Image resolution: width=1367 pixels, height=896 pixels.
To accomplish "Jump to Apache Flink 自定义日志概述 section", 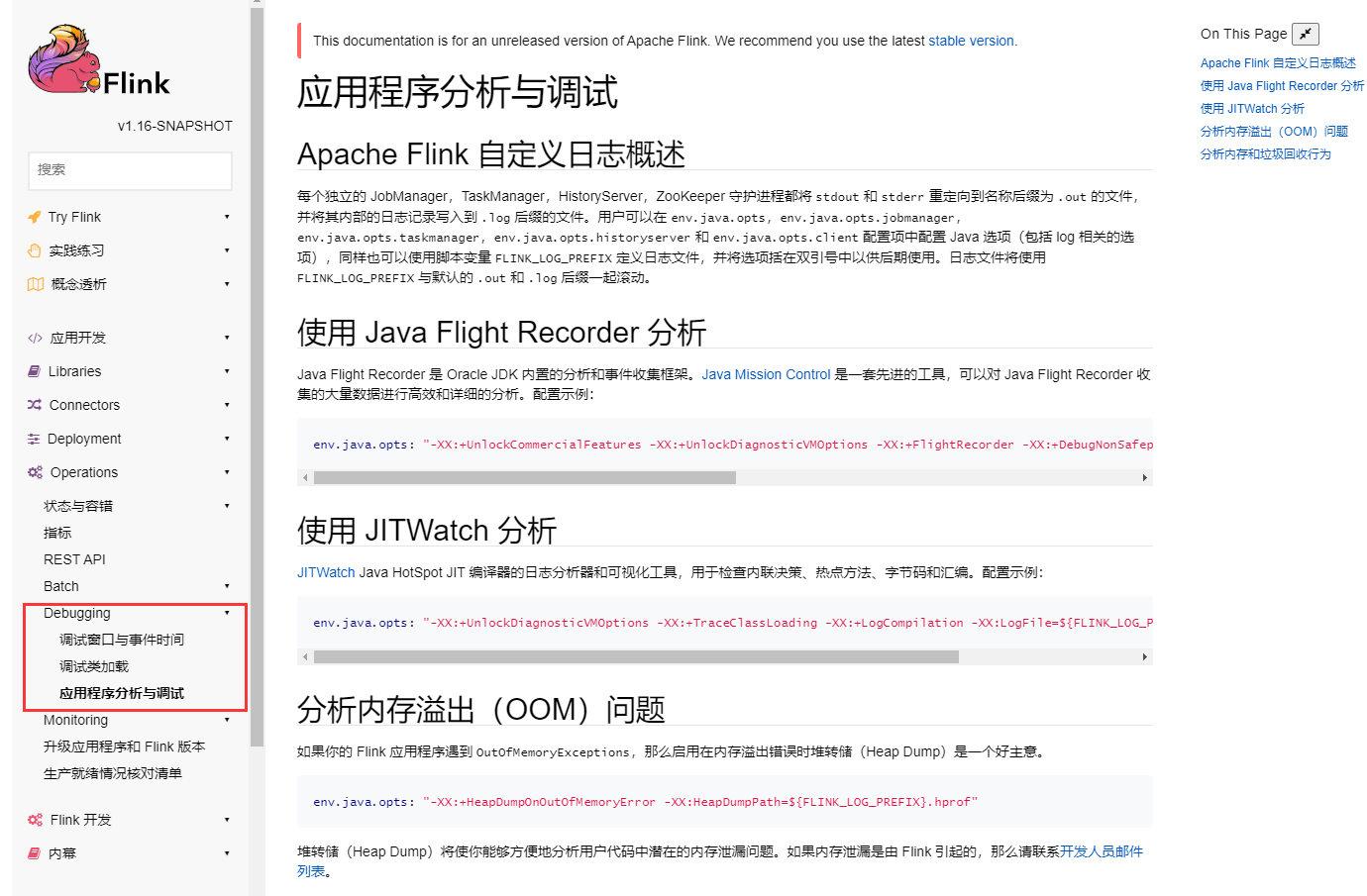I will (1278, 62).
